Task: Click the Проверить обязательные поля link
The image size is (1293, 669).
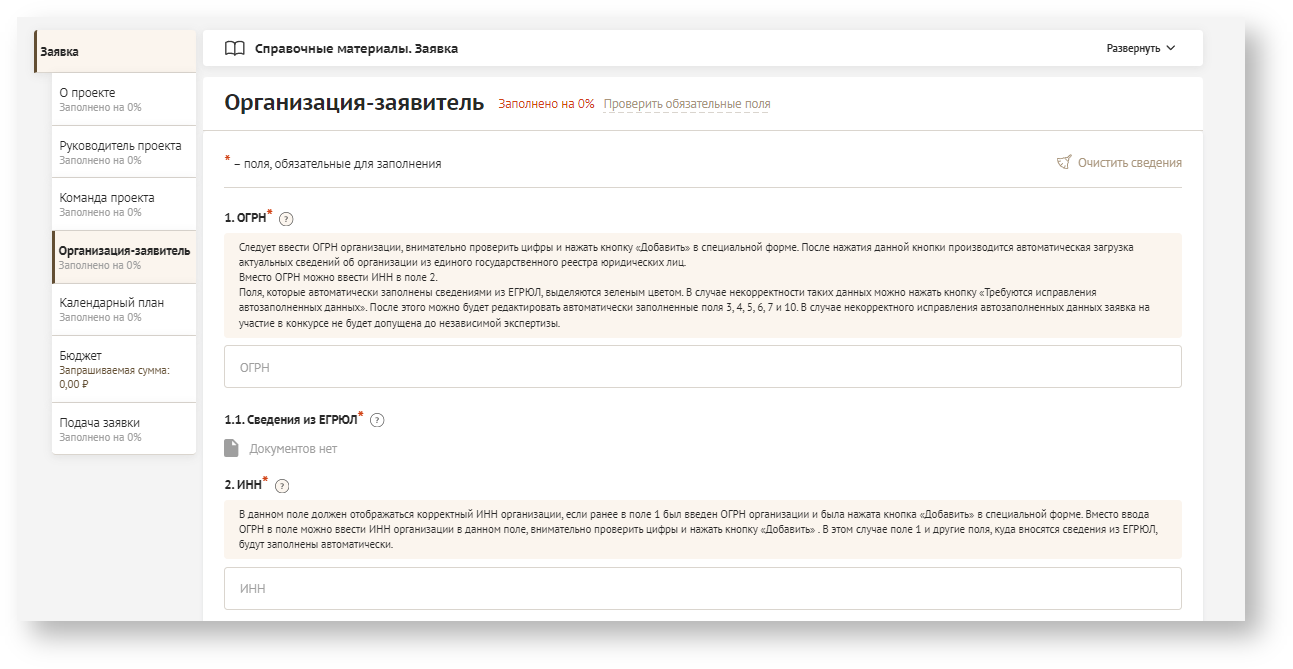Action: click(686, 104)
